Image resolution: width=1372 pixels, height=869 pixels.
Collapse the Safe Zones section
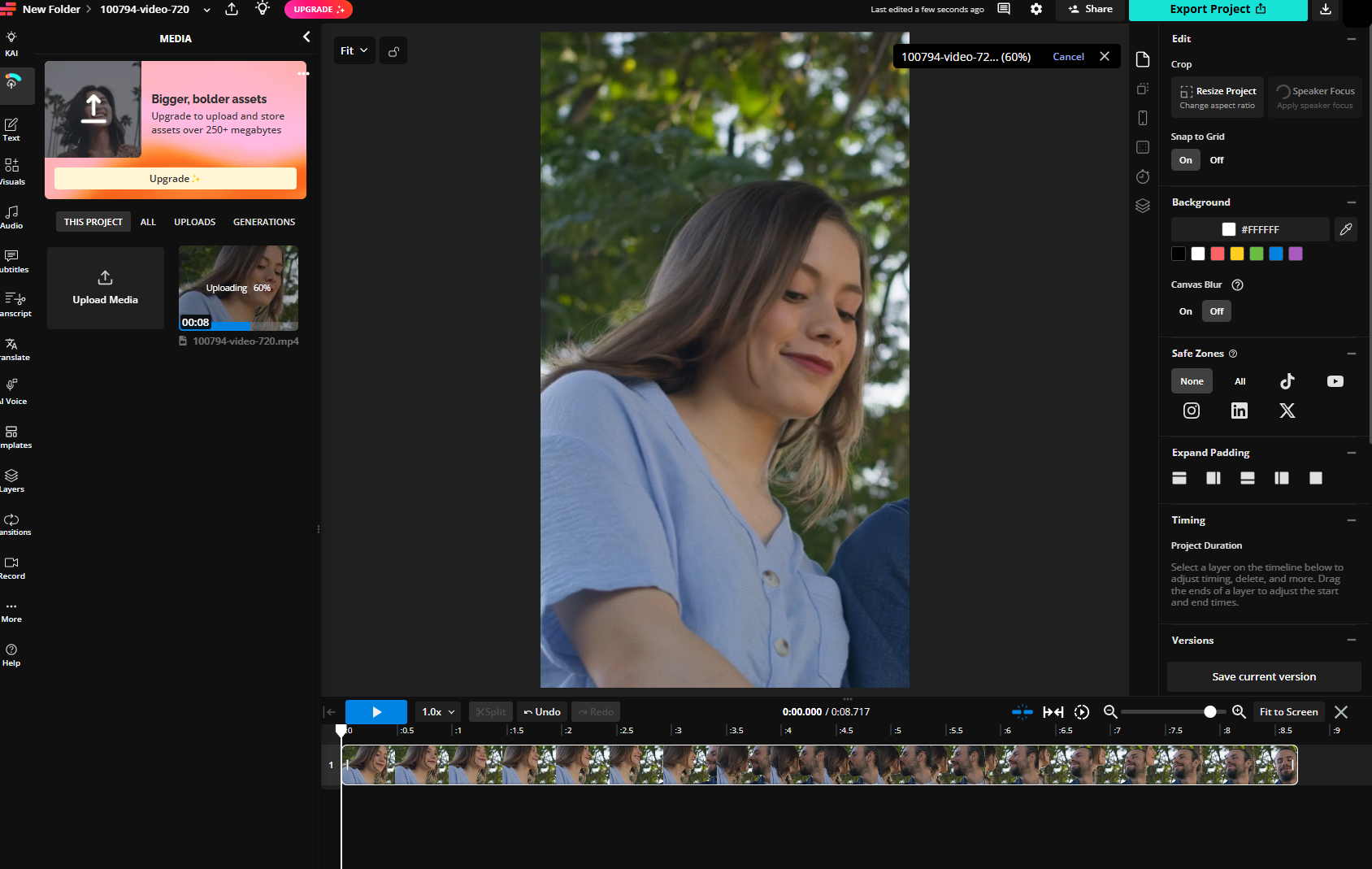pyautogui.click(x=1352, y=354)
